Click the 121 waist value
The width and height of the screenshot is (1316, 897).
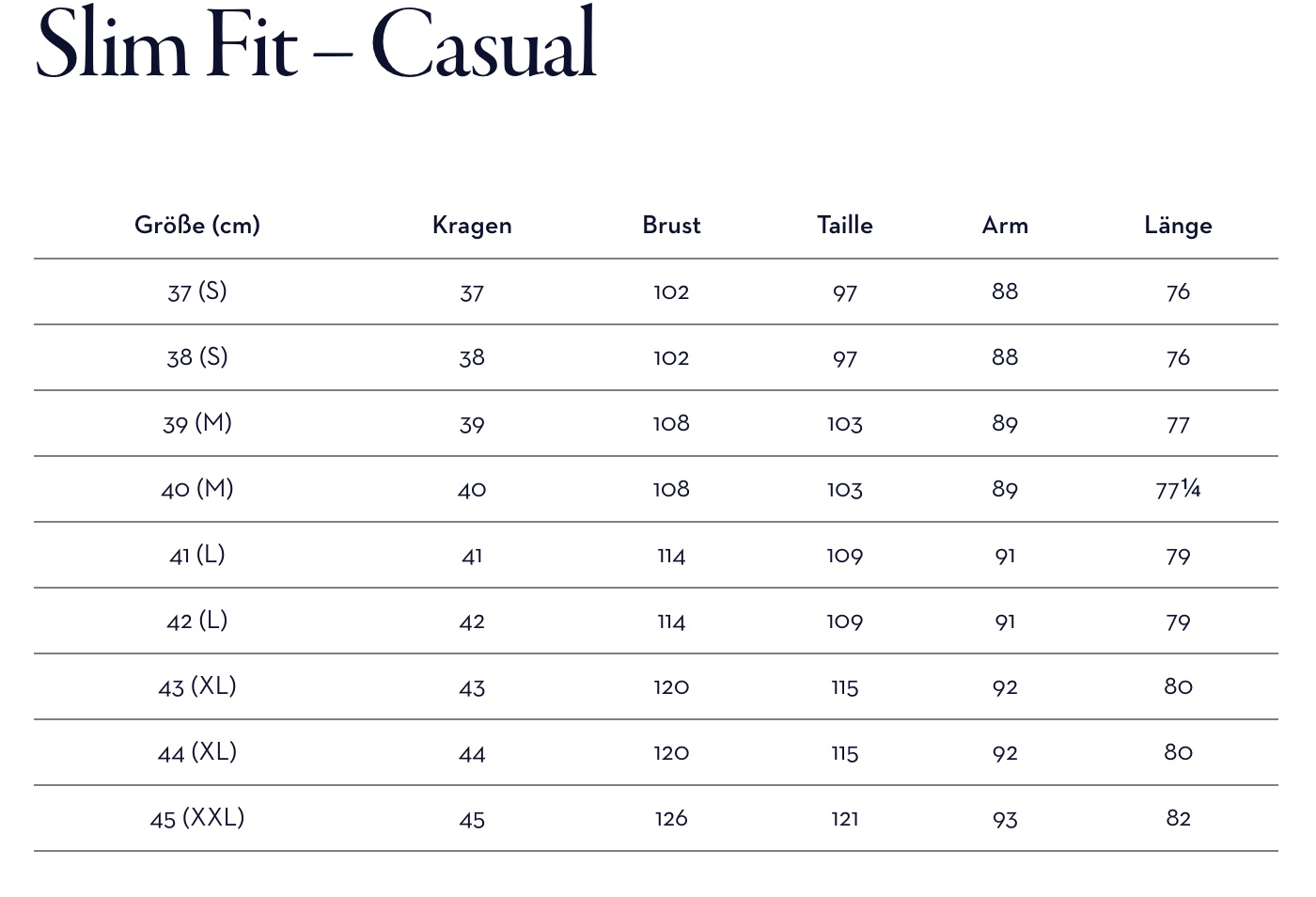coord(845,818)
